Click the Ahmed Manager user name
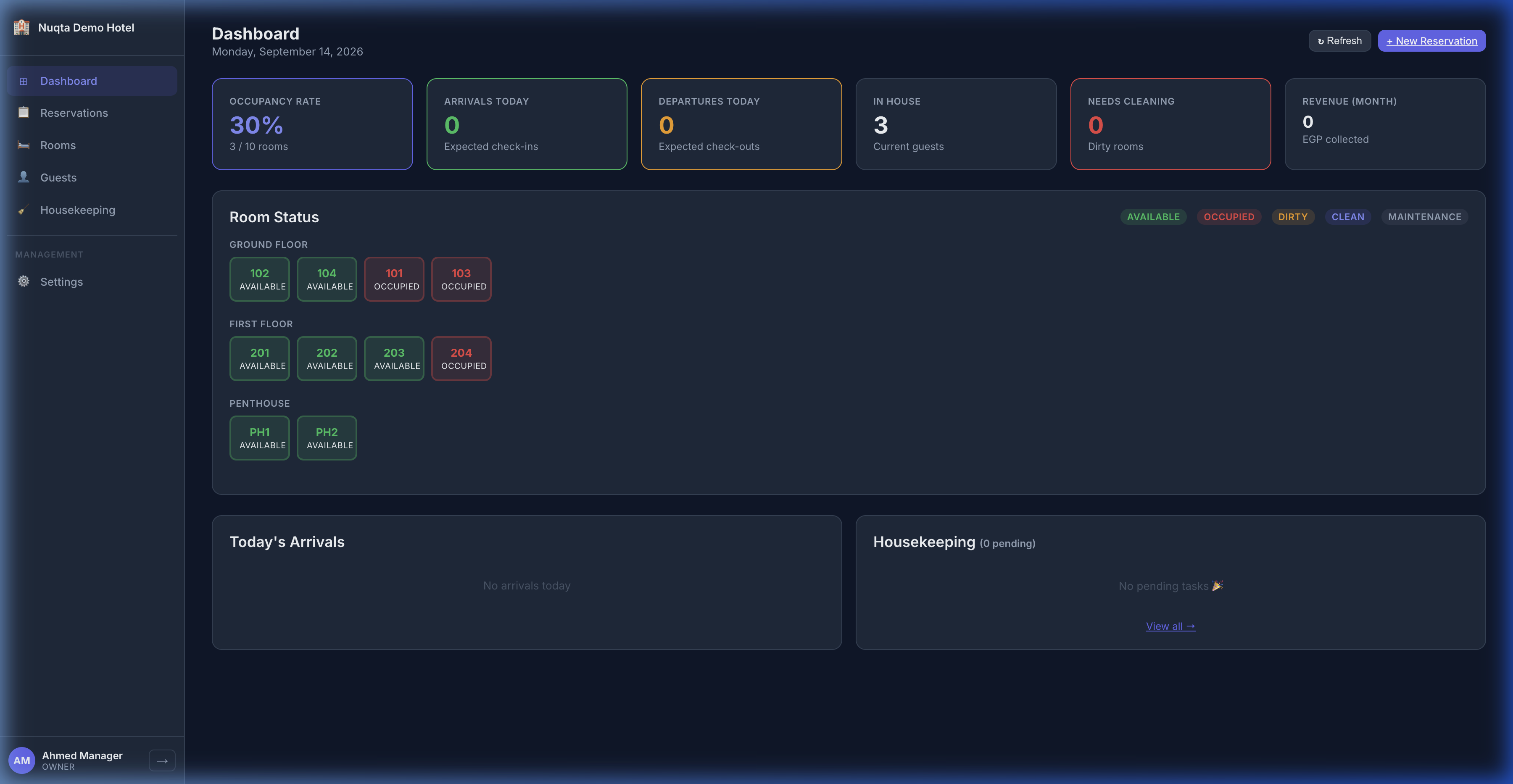 pos(82,755)
